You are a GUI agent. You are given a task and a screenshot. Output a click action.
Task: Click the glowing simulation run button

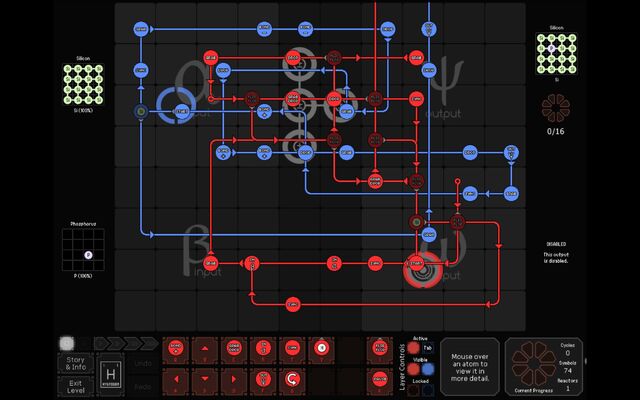[67, 344]
